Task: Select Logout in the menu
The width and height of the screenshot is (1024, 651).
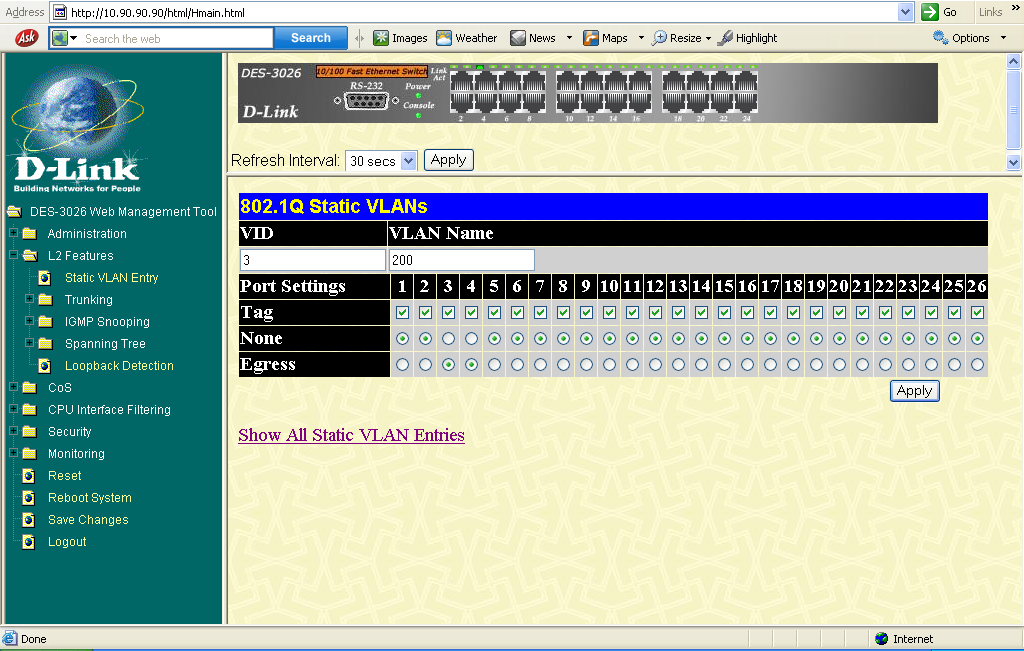Action: (67, 542)
